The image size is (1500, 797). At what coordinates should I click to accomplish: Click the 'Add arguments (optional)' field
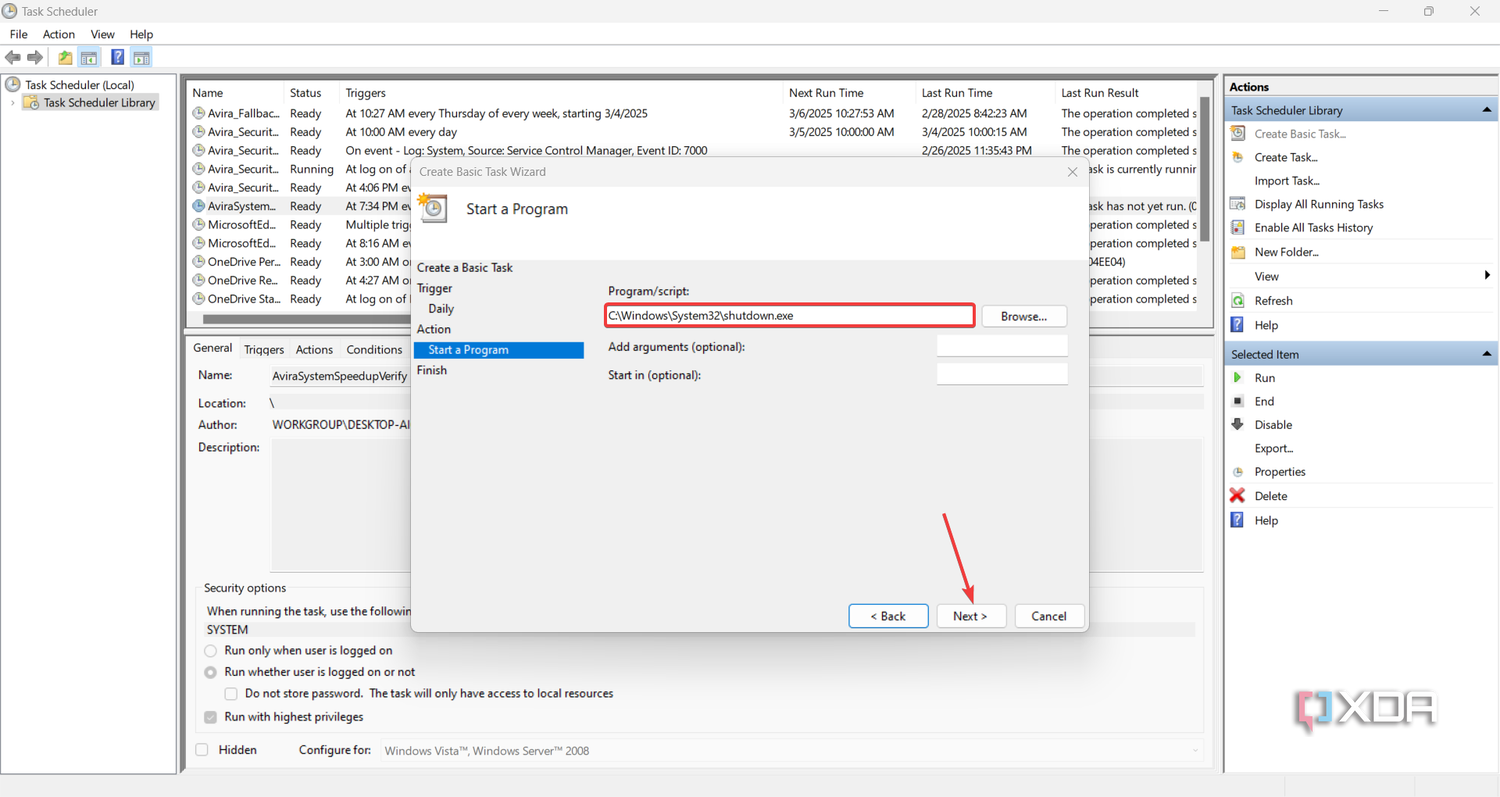pyautogui.click(x=1002, y=346)
